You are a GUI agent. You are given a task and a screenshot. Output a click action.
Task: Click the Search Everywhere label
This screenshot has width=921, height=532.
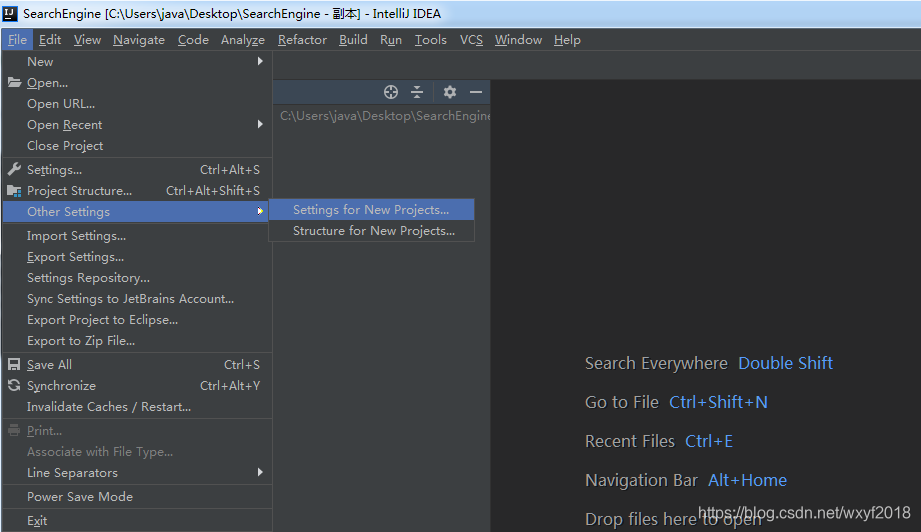pos(656,363)
